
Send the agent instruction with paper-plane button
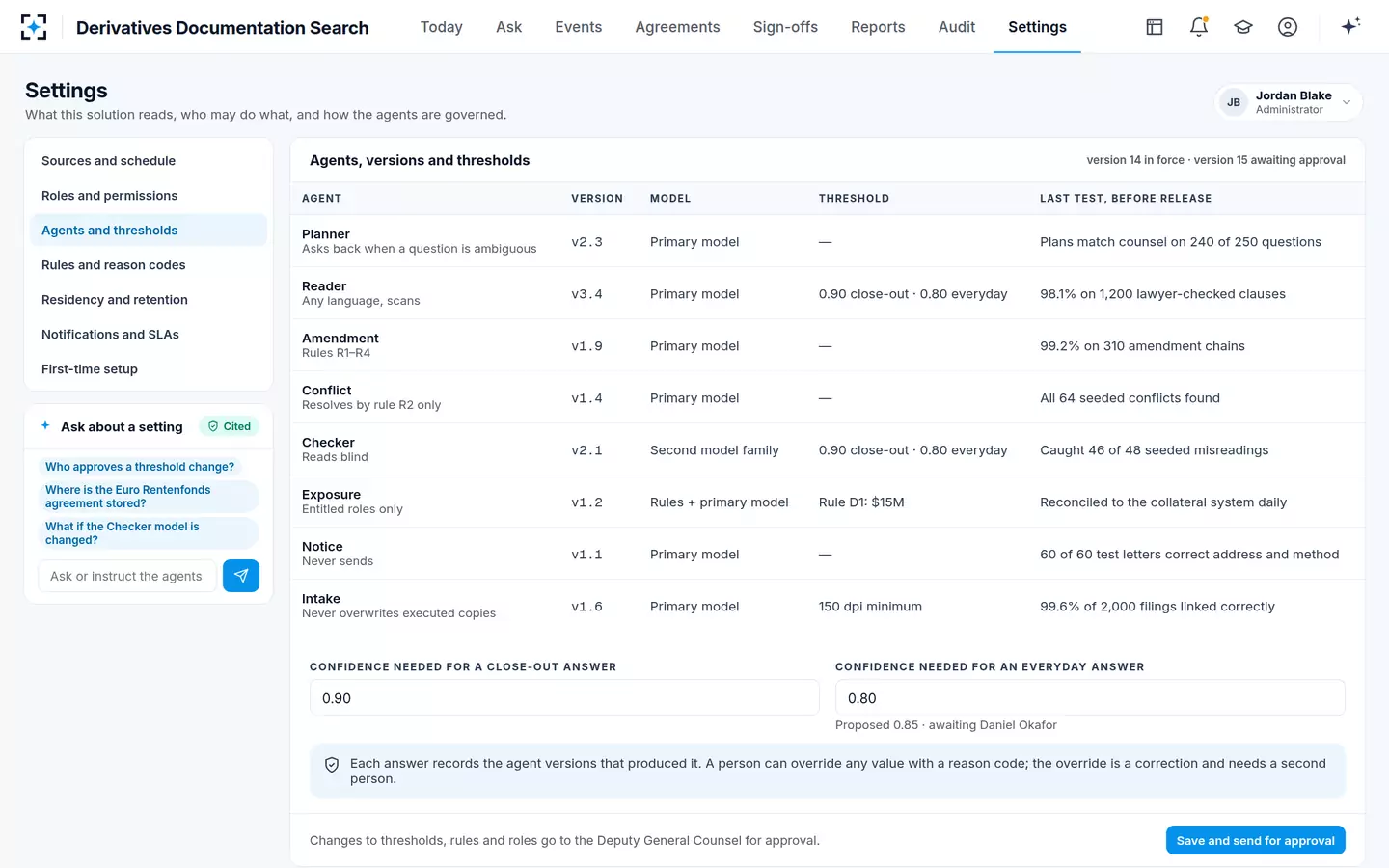coord(241,576)
